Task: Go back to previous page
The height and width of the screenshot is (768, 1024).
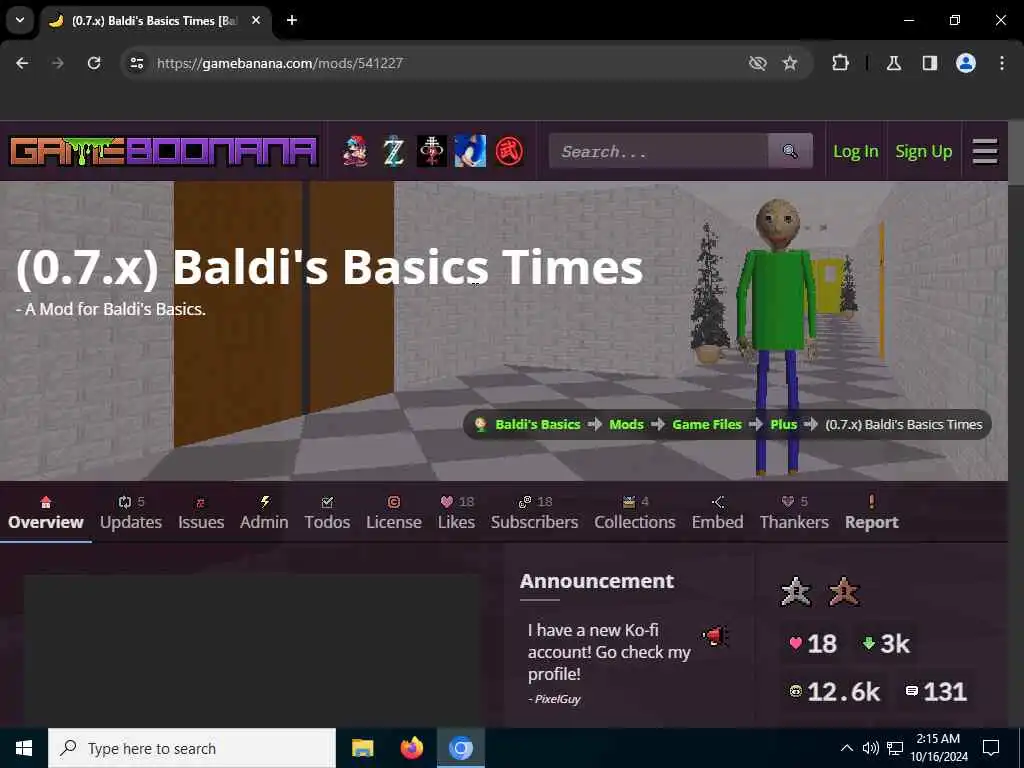Action: click(x=22, y=63)
